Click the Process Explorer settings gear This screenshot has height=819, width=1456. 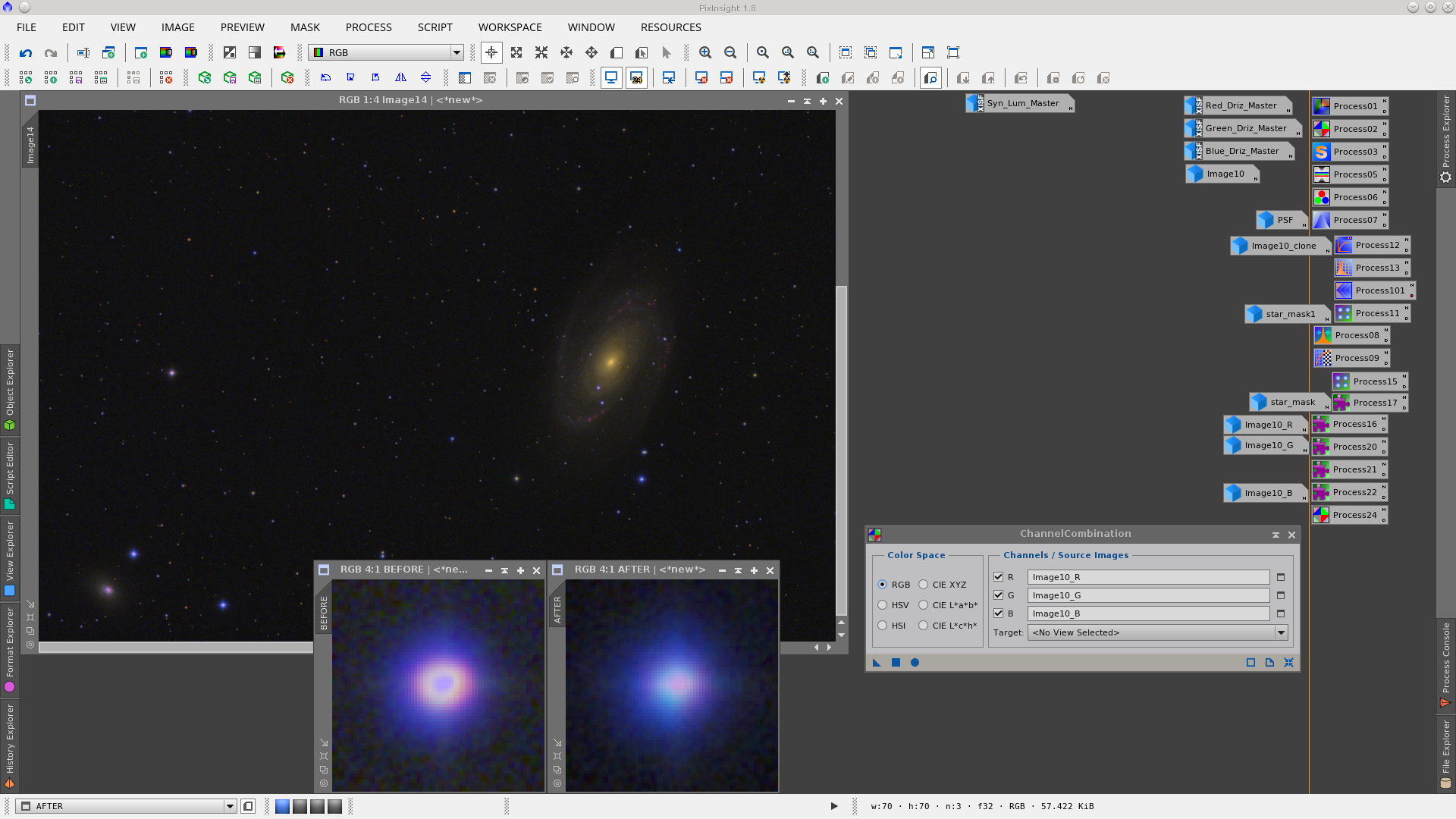click(1445, 177)
